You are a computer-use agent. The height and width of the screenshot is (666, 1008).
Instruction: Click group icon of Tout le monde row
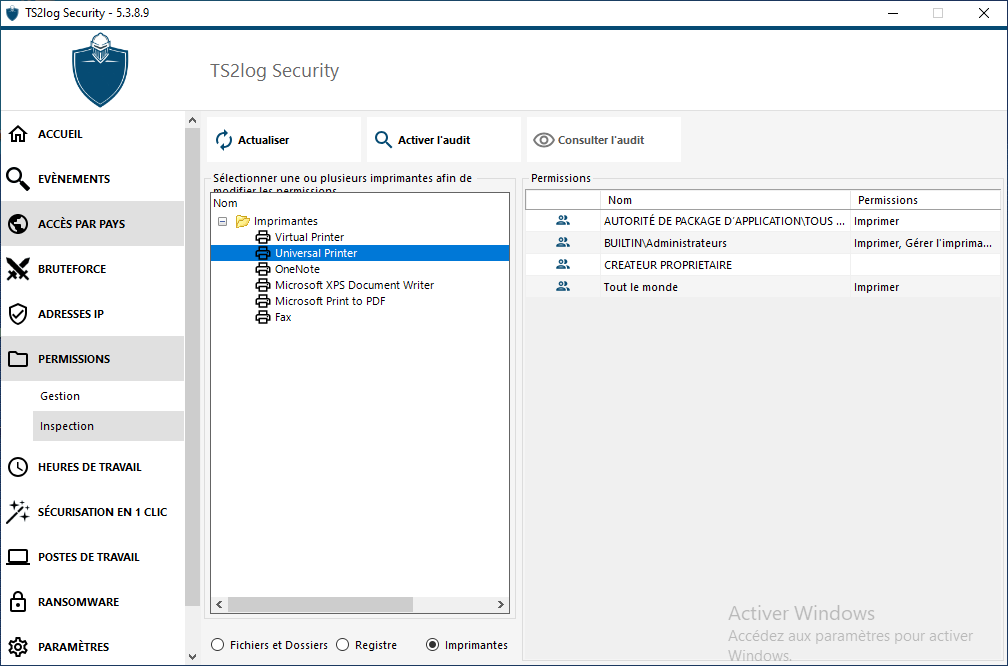563,287
